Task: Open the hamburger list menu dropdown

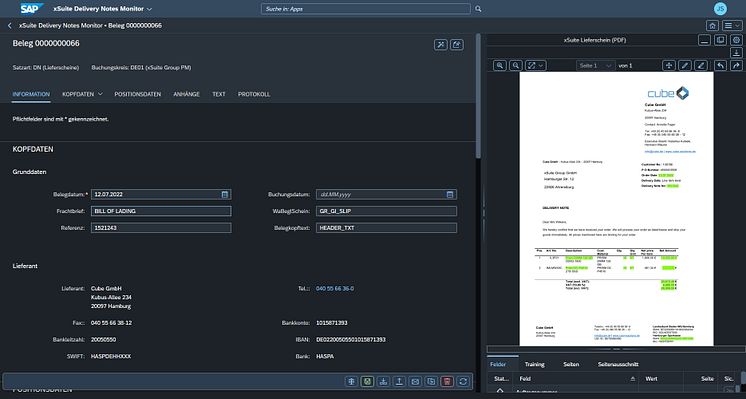Action: [x=732, y=26]
